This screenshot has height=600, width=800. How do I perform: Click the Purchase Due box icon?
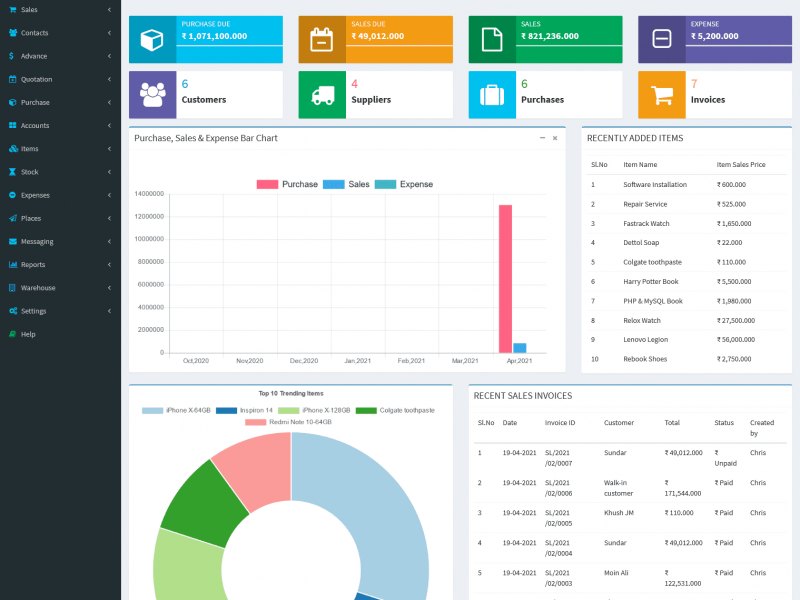click(x=152, y=40)
